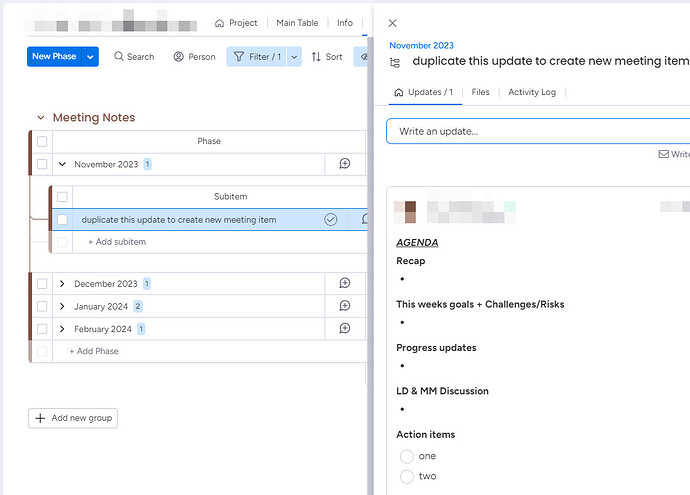Check off action item 'two'
Image resolution: width=690 pixels, height=495 pixels.
[407, 477]
